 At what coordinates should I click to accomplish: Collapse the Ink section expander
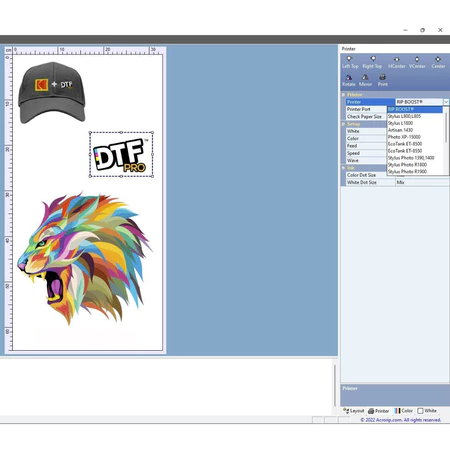click(x=343, y=168)
